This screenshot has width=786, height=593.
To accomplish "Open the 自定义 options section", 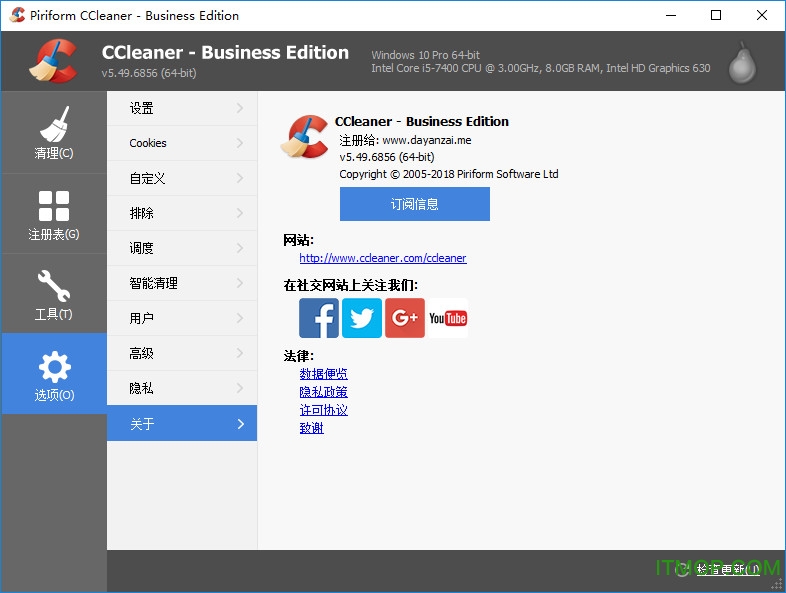I will 182,178.
